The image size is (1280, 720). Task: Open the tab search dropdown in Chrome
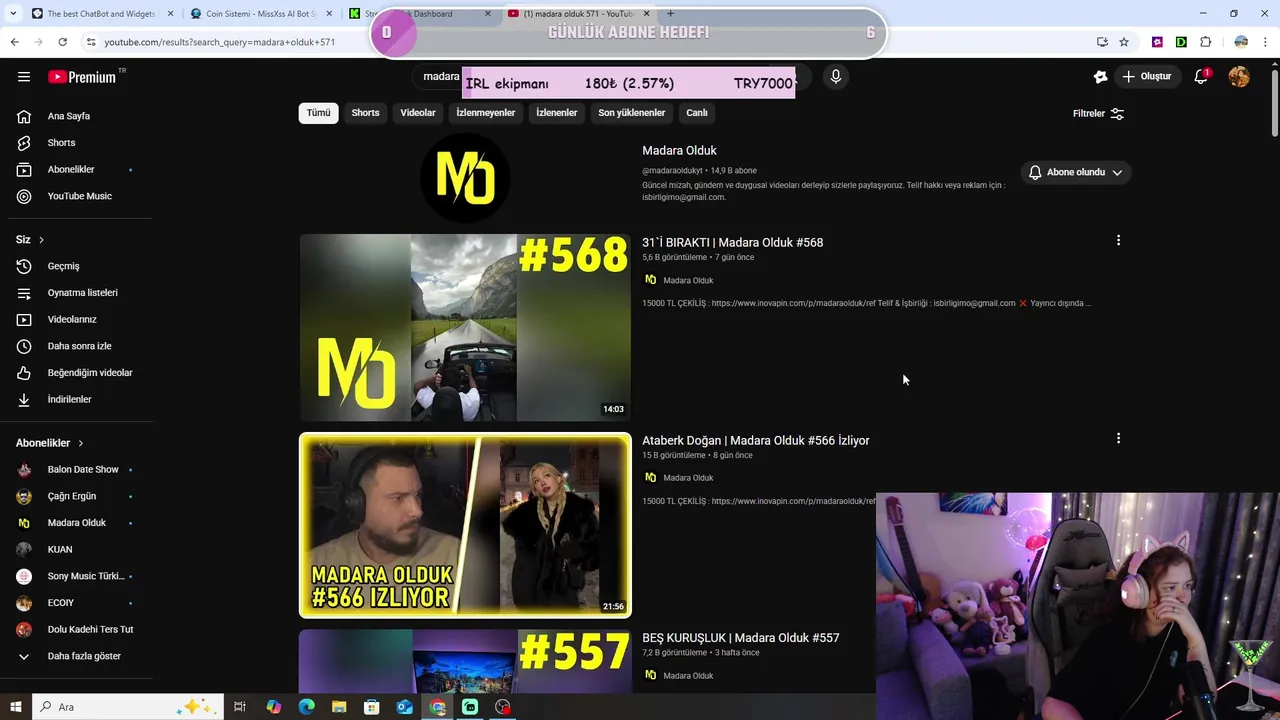pyautogui.click(x=12, y=14)
